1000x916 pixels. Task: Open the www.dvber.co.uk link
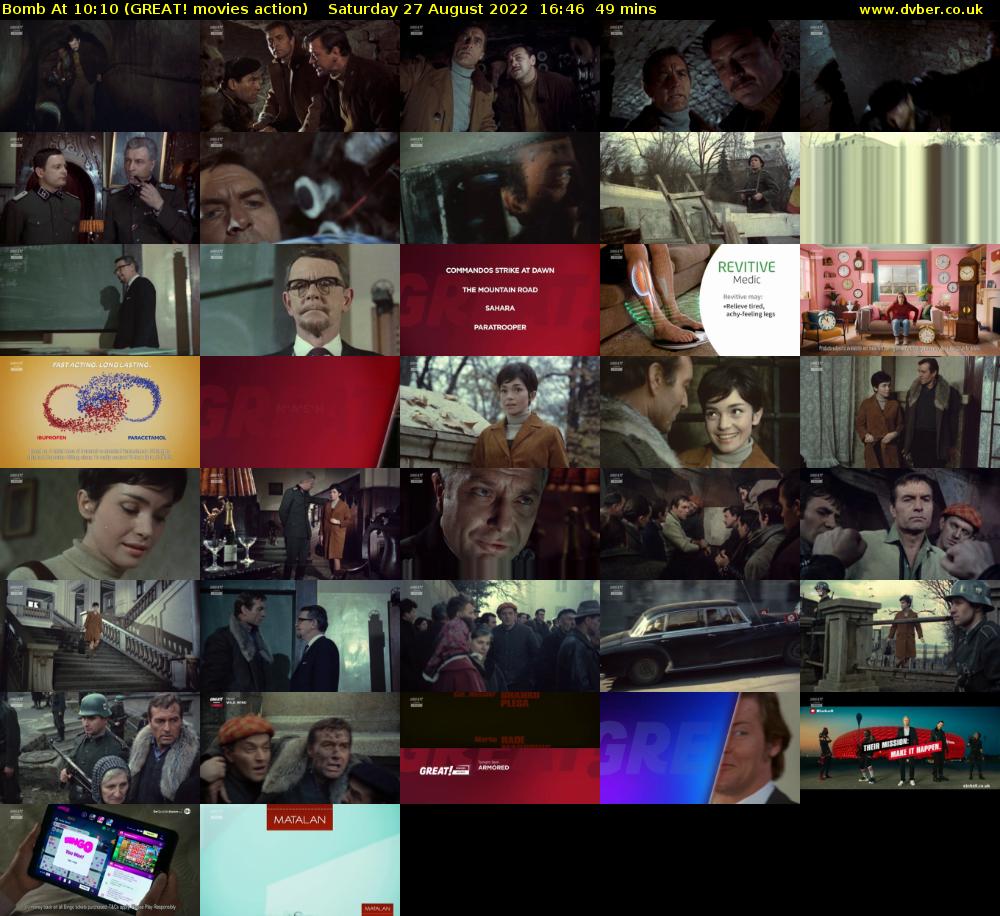click(920, 10)
